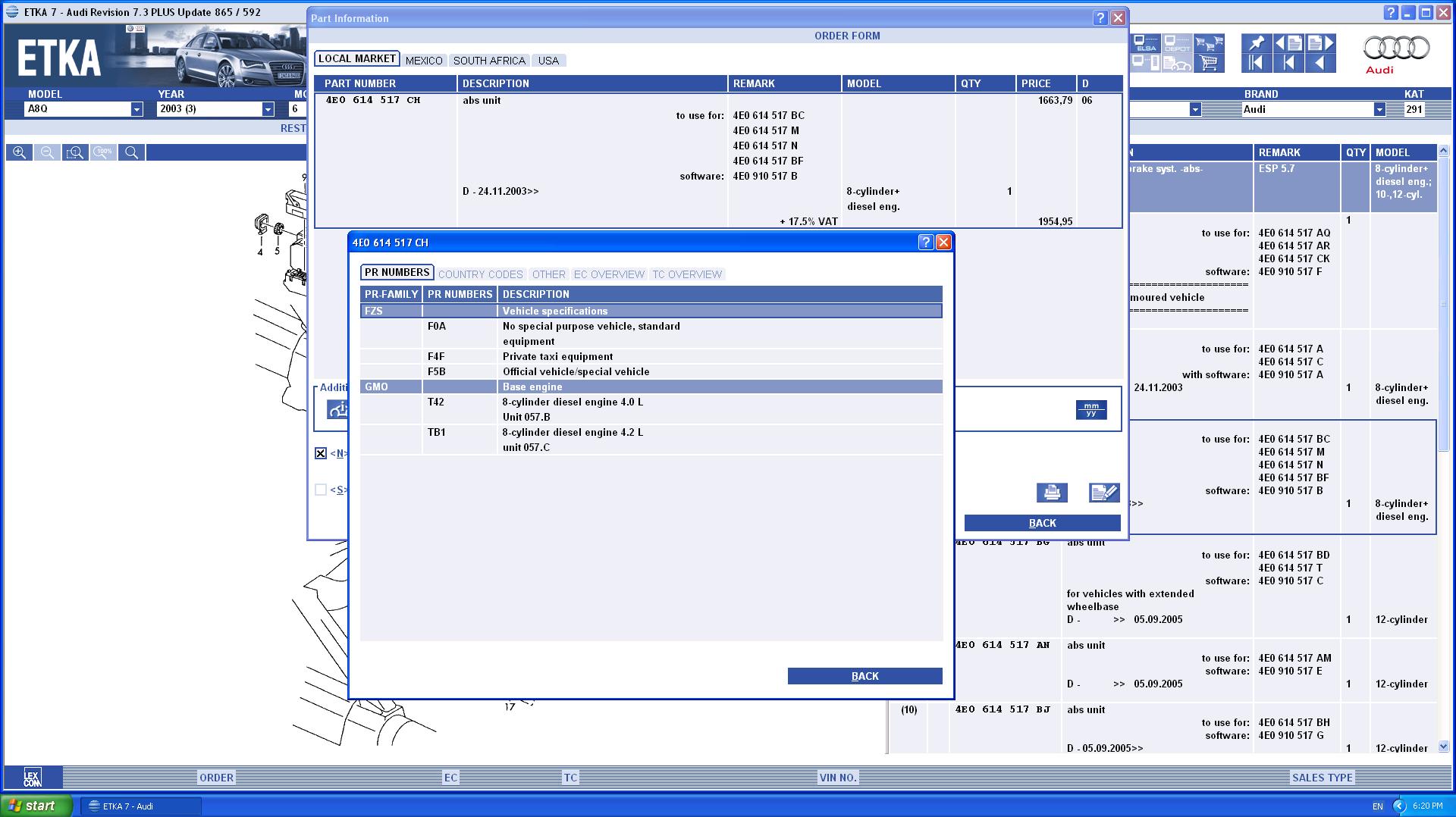
Task: Select the FZS Vehicle specifications row
Action: coord(651,311)
